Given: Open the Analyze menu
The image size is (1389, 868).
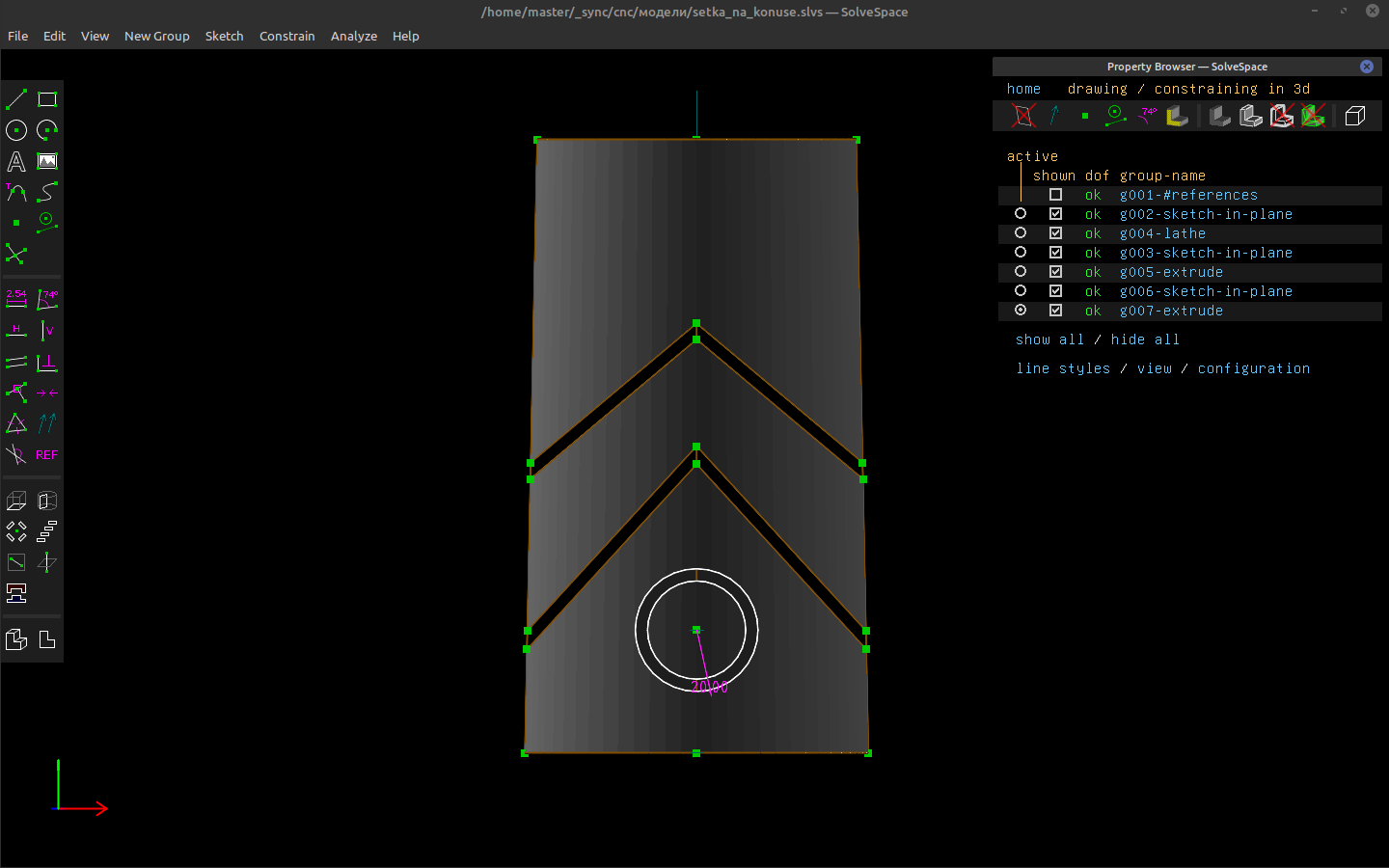Looking at the screenshot, I should pos(354,36).
